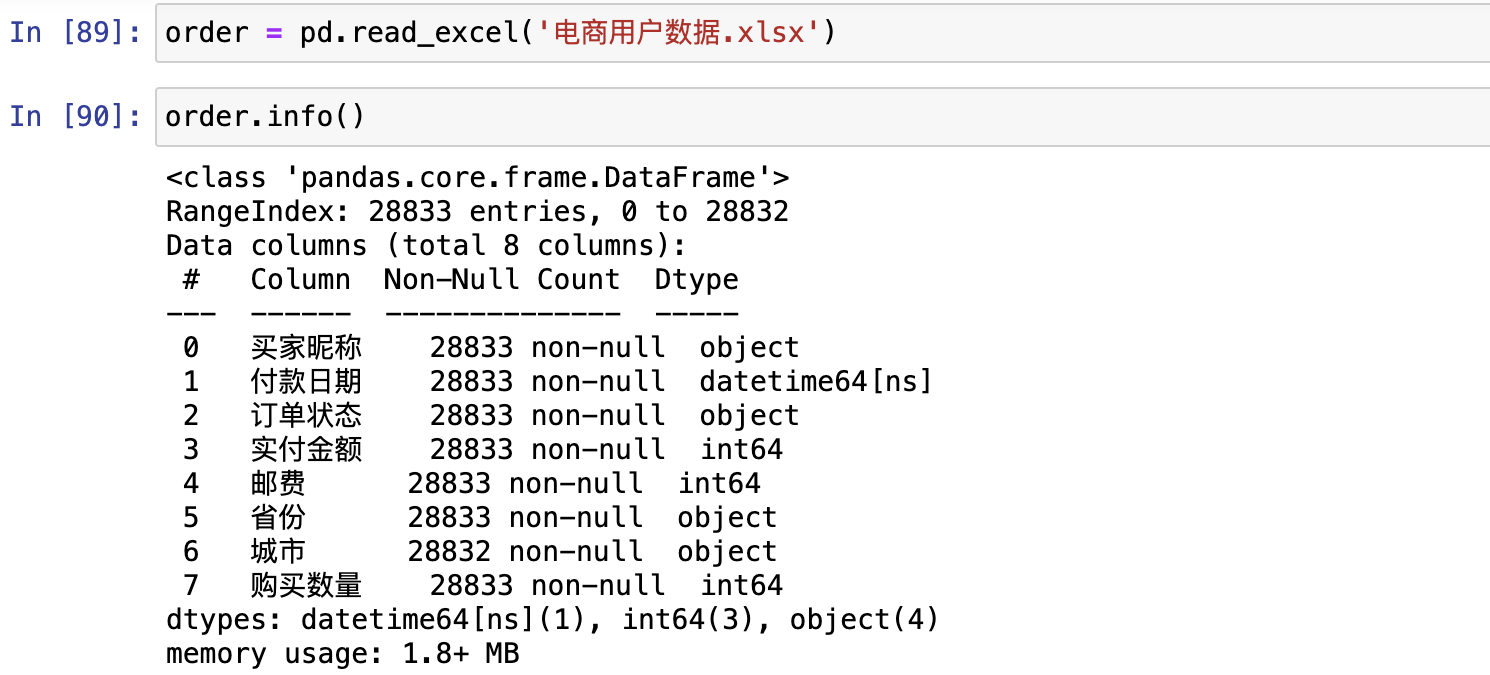Click the pandas.core.frame.DataFrame class output line
The image size is (1490, 675).
coord(477,178)
